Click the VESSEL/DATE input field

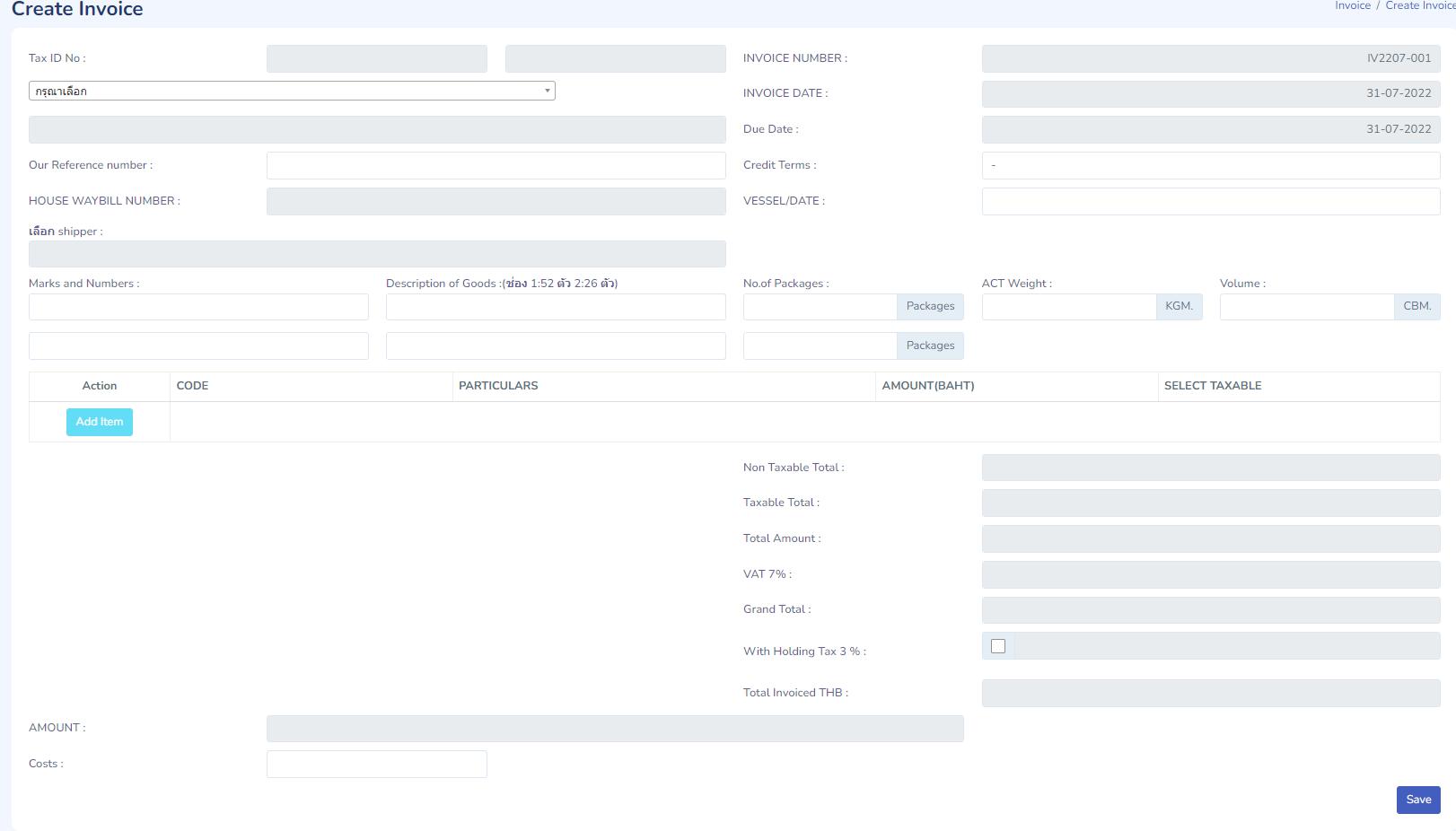[x=1210, y=201]
